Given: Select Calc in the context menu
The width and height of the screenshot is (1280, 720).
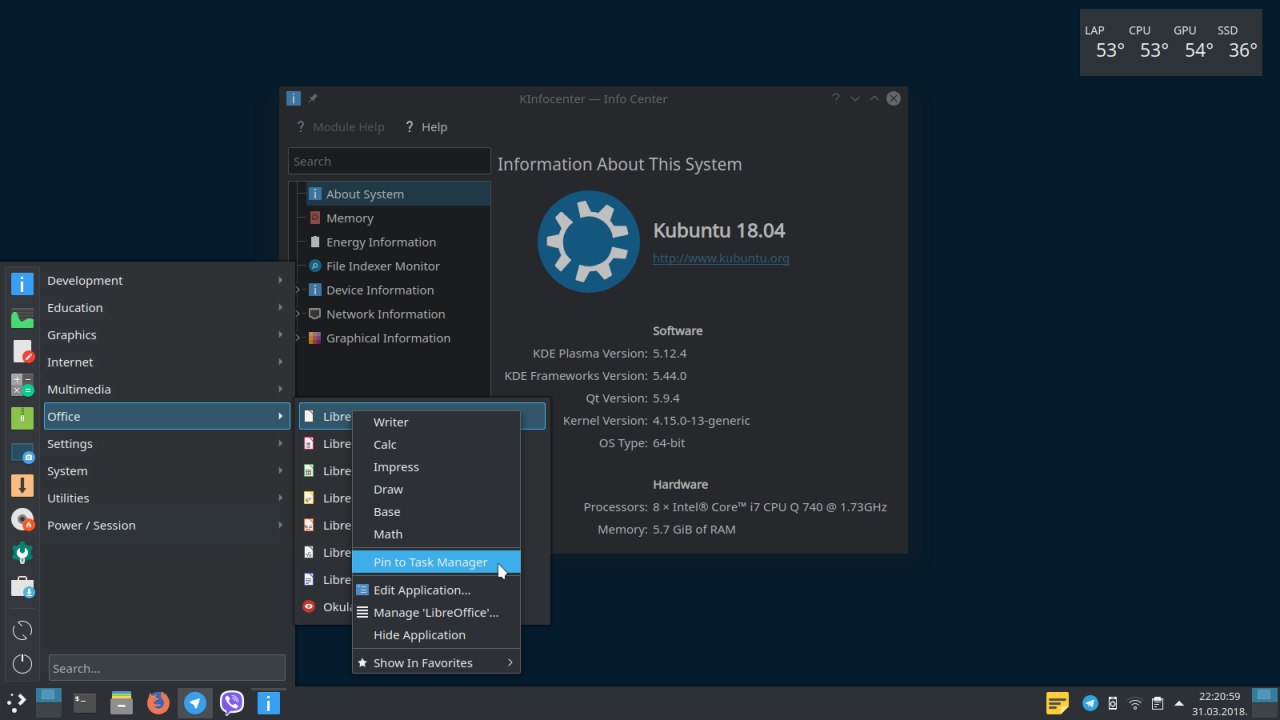Looking at the screenshot, I should tap(436, 444).
